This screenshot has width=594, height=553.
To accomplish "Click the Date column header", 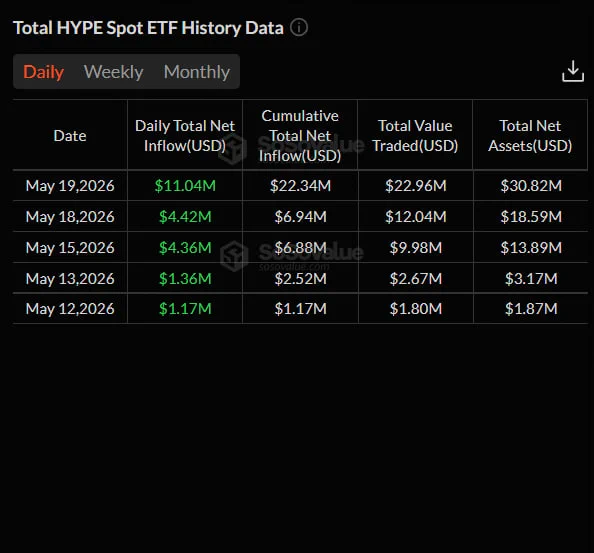I will (x=70, y=136).
